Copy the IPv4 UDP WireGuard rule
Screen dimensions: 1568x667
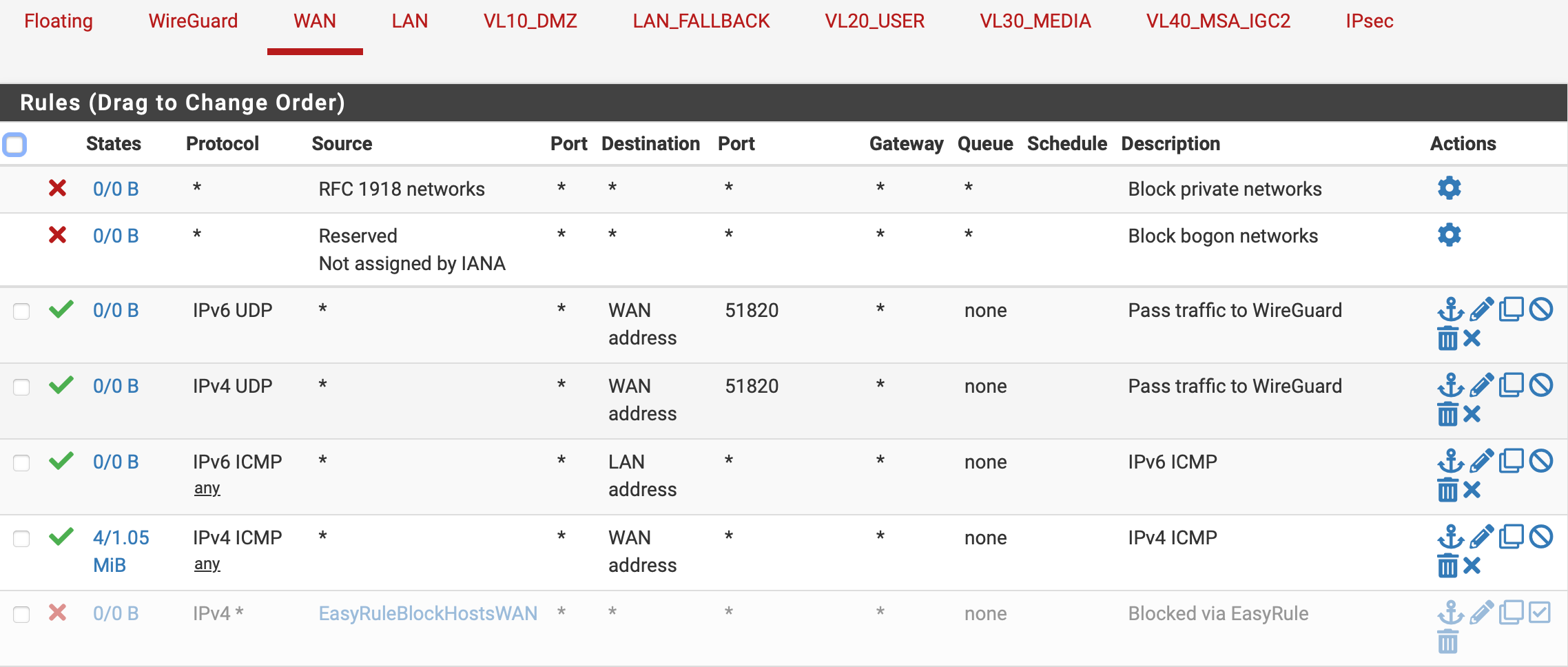point(1511,385)
